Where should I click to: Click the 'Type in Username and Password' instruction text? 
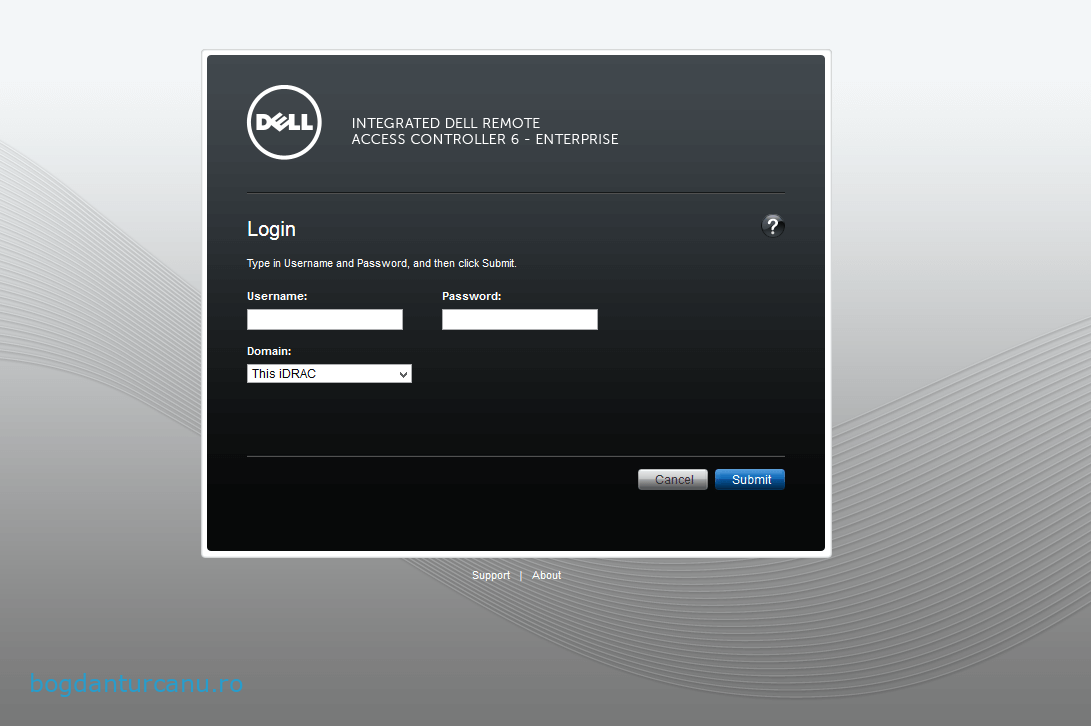pos(381,264)
